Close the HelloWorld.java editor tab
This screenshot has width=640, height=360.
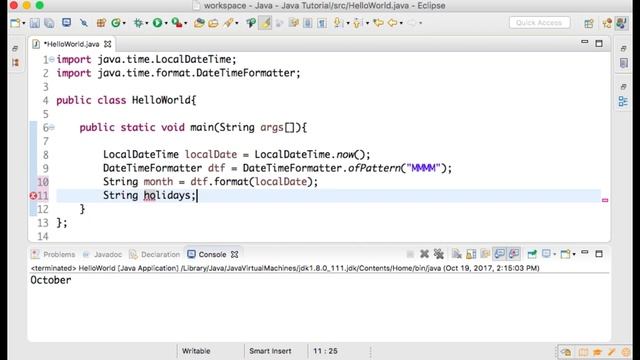(x=107, y=44)
